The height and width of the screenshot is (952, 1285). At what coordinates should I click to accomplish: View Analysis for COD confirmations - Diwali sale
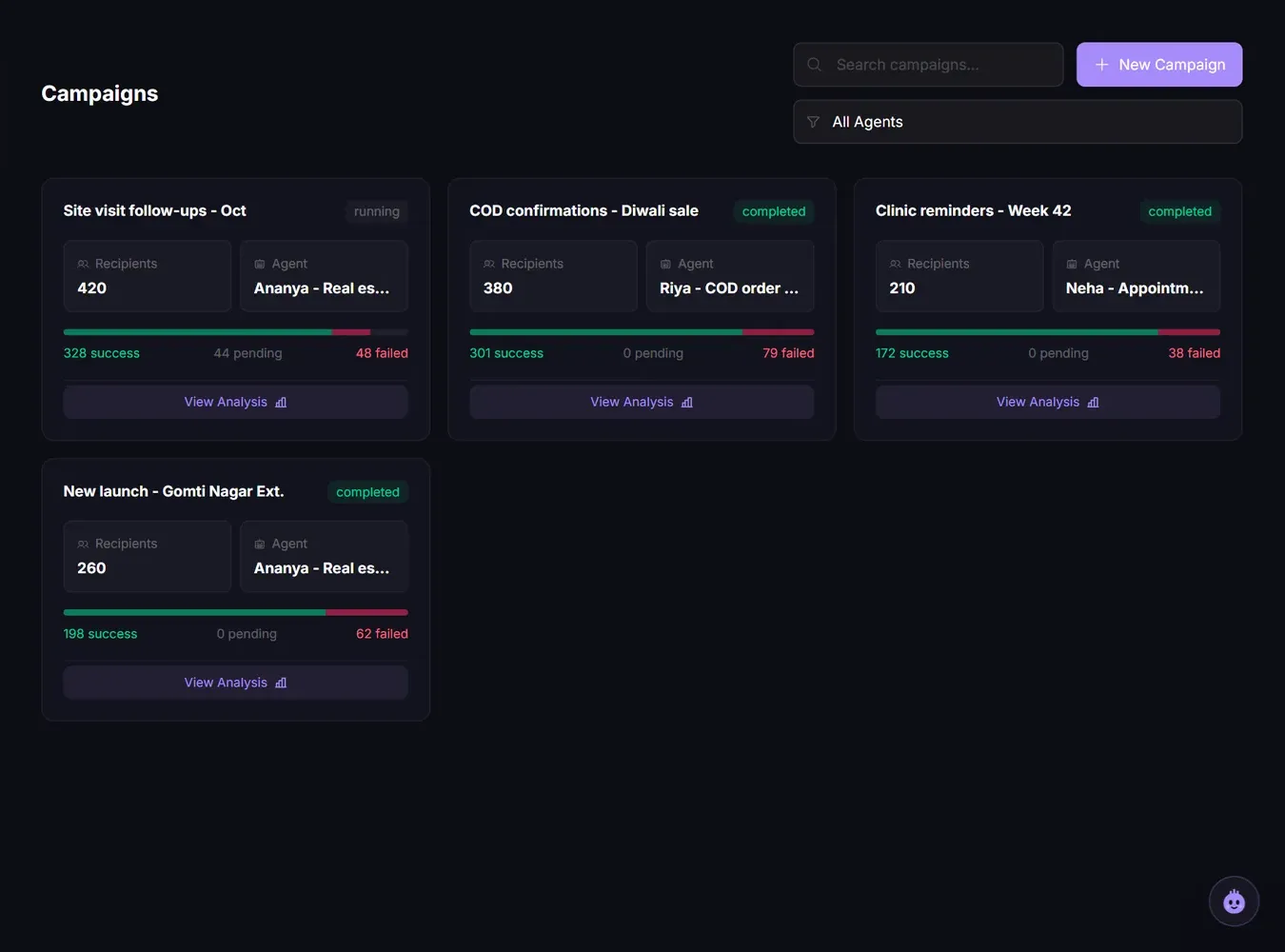pos(642,402)
